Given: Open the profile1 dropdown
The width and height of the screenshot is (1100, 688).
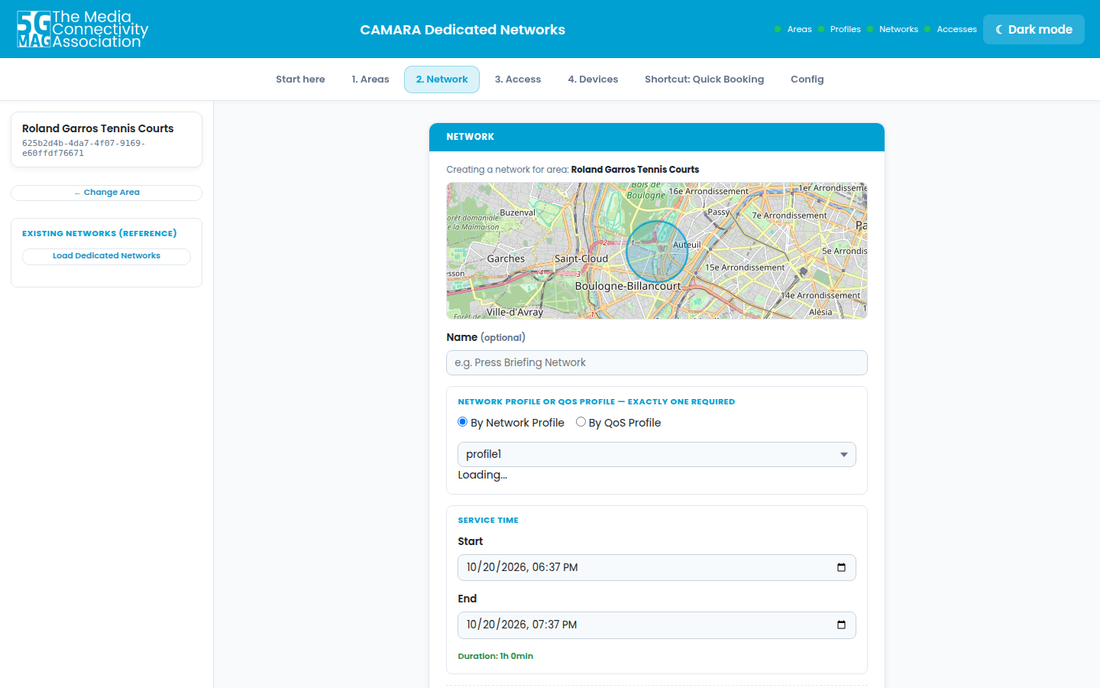Looking at the screenshot, I should click(x=657, y=454).
